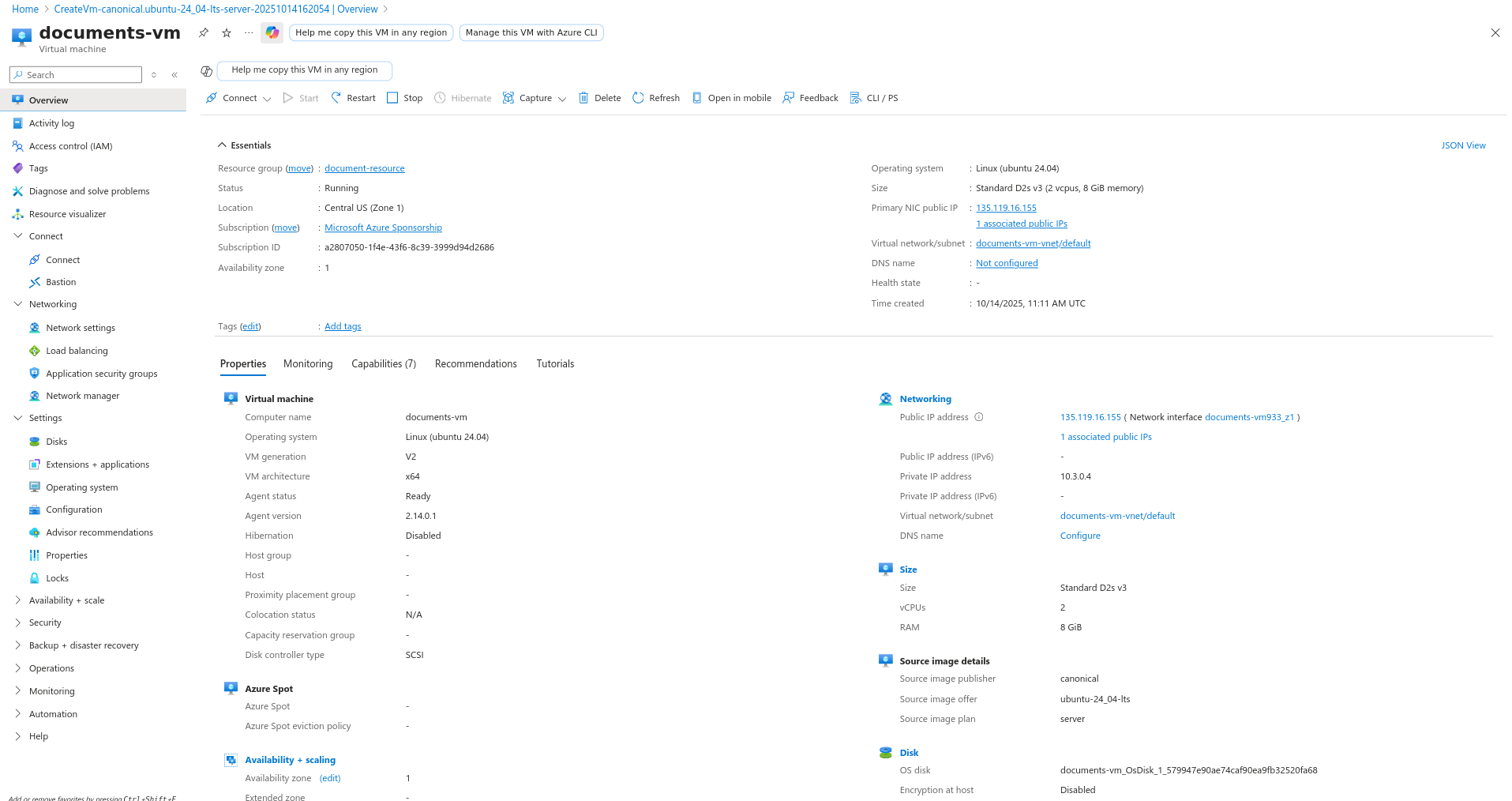Click the Add tags link
1512x801 pixels.
(x=343, y=326)
